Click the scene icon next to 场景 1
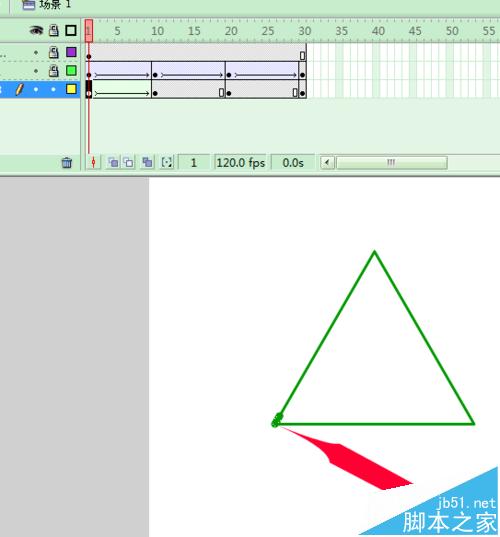The height and width of the screenshot is (537, 500). coord(28,4)
